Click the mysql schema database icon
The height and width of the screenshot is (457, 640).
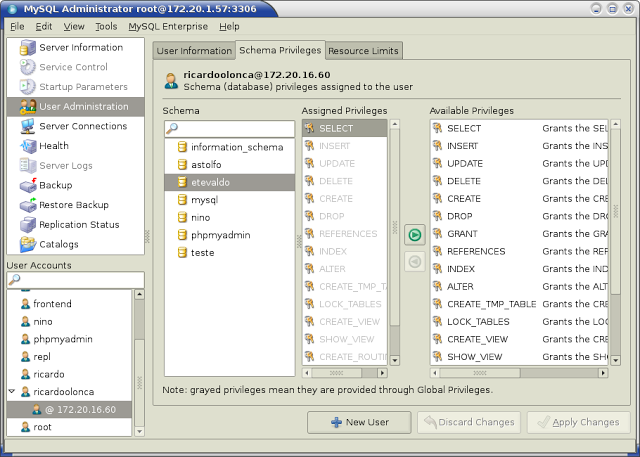(x=182, y=200)
